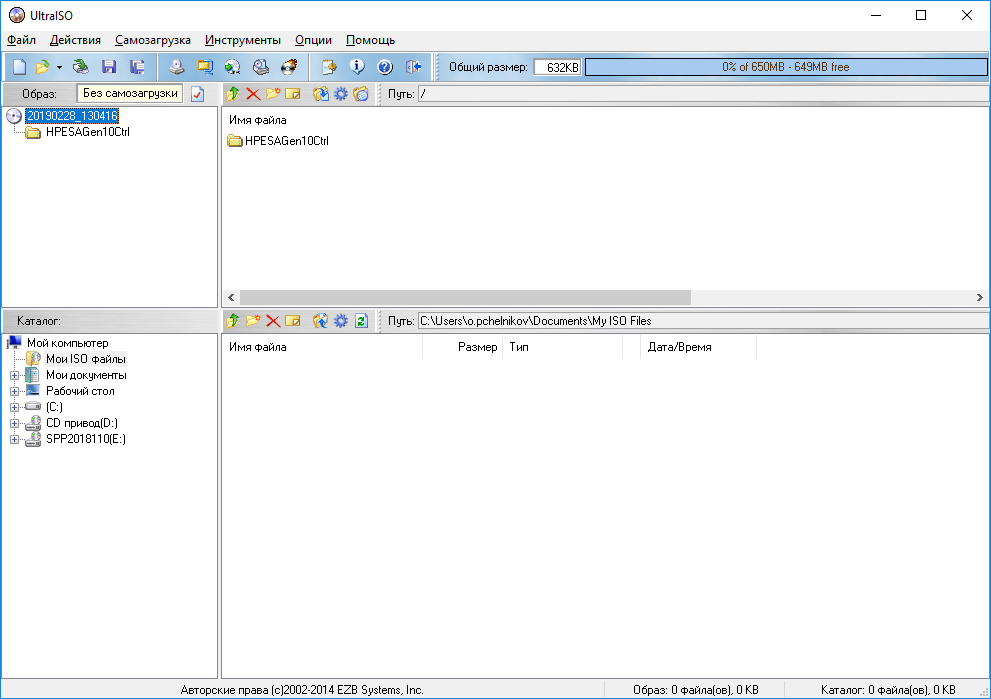Click the New image toolbar icon
Screen dimensions: 991x699
pos(20,67)
